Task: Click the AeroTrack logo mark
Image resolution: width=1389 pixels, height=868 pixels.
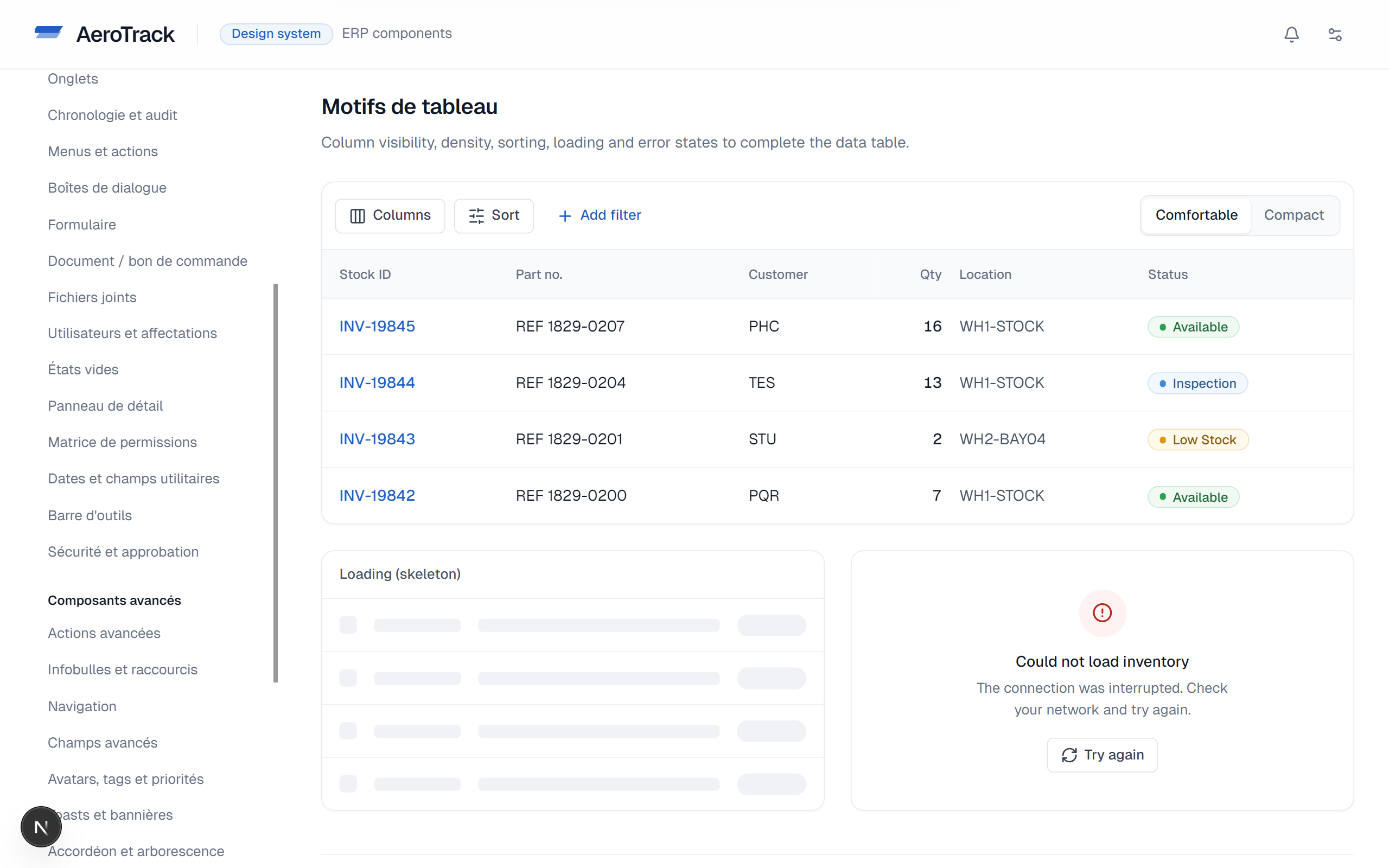Action: (48, 33)
